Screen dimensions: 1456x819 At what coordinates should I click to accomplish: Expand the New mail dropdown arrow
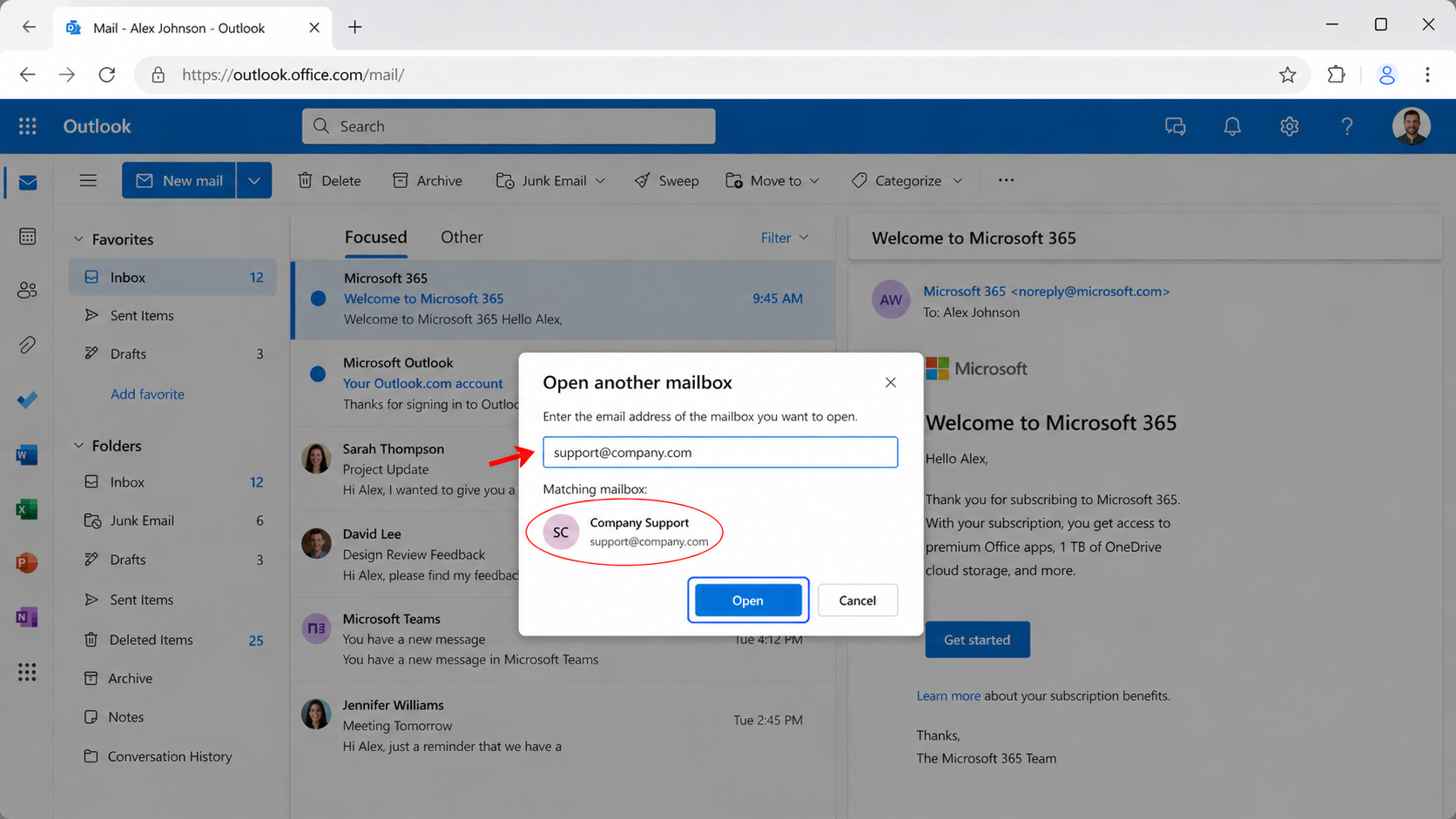[x=253, y=180]
